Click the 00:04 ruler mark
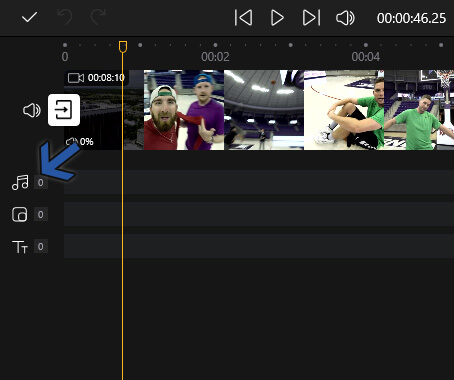This screenshot has width=454, height=380. coord(366,57)
